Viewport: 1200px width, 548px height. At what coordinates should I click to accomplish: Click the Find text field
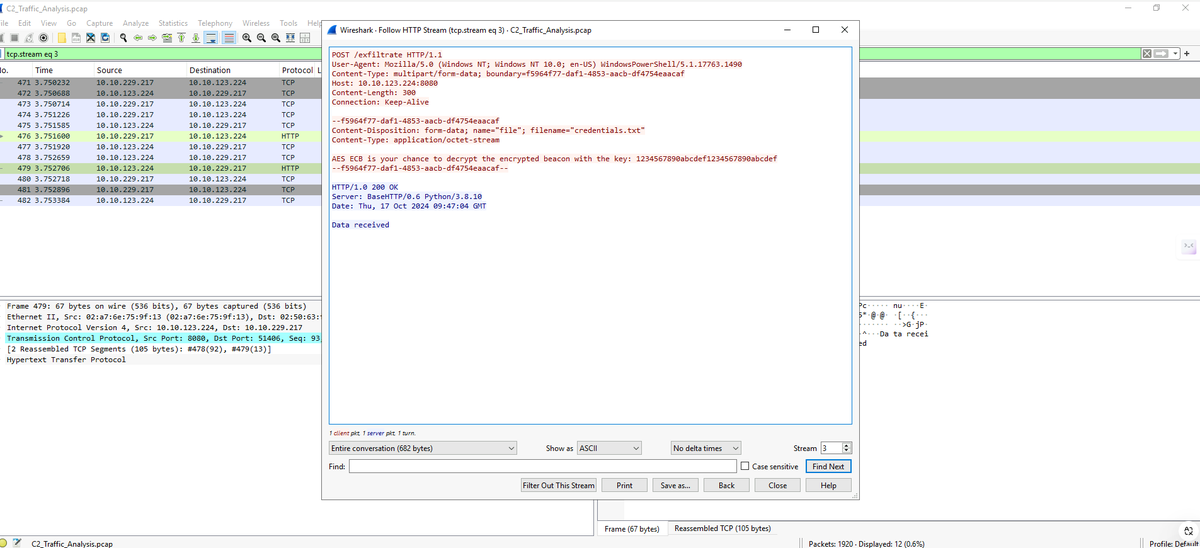coord(542,466)
